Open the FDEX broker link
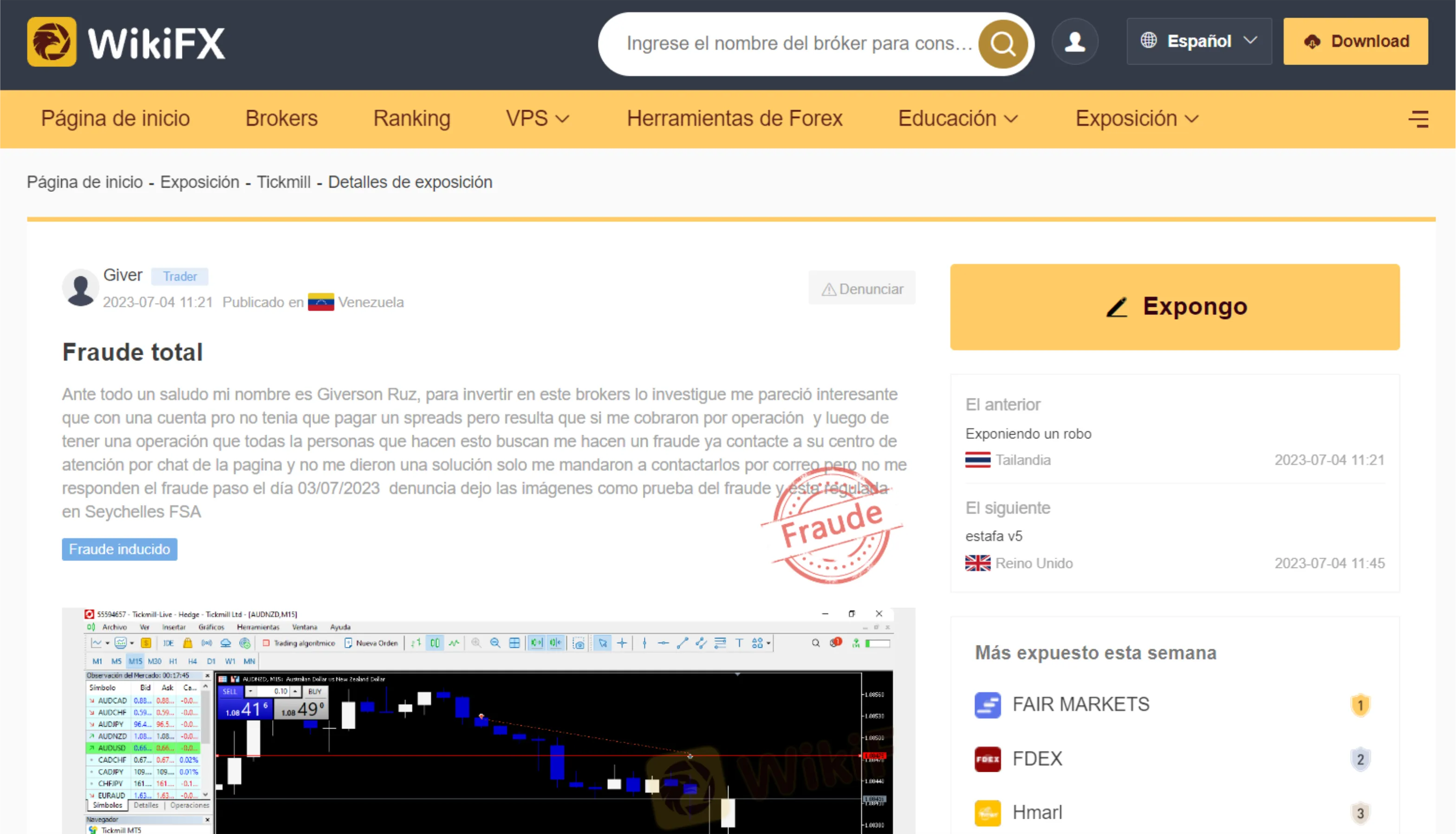Viewport: 1456px width, 834px height. [x=1037, y=759]
